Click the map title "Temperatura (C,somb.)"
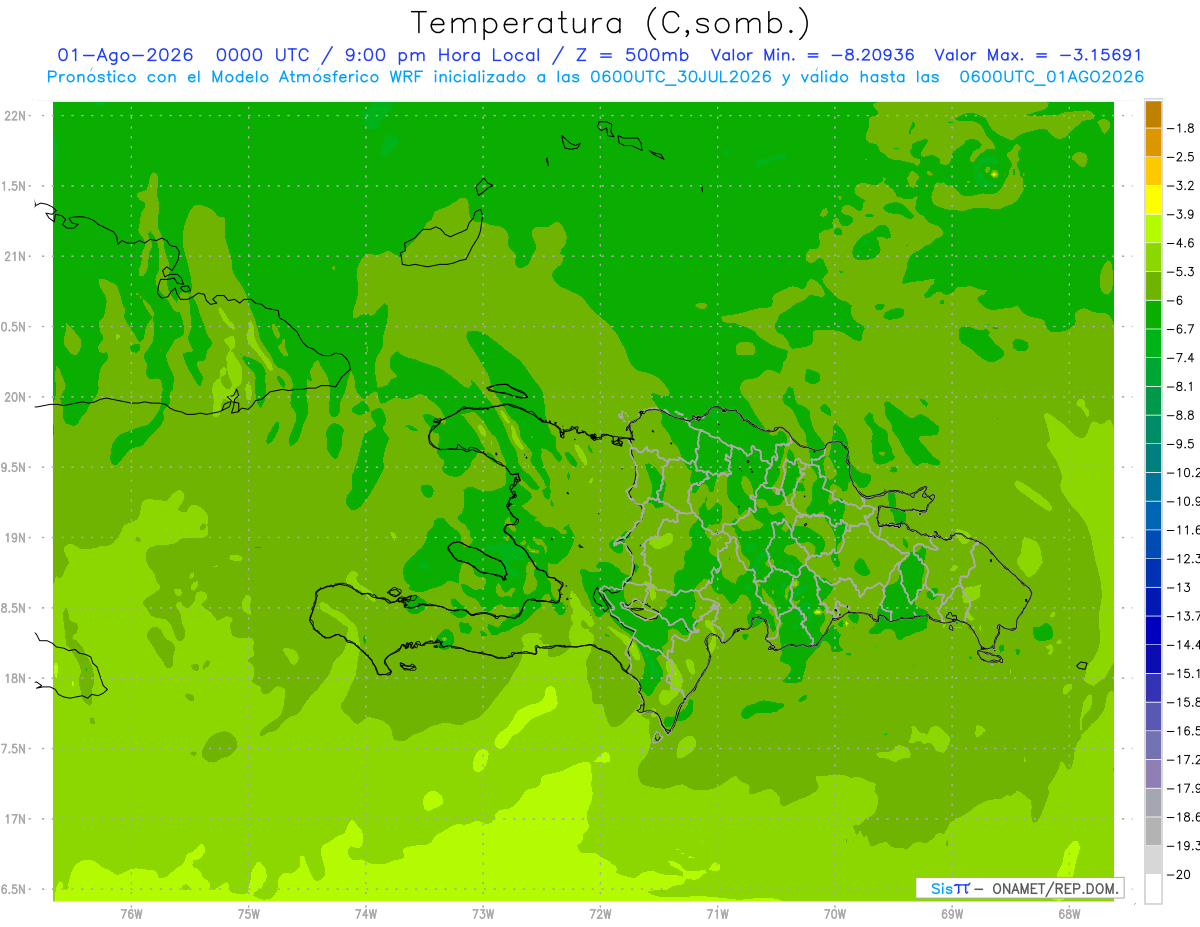The image size is (1200, 927). (611, 22)
